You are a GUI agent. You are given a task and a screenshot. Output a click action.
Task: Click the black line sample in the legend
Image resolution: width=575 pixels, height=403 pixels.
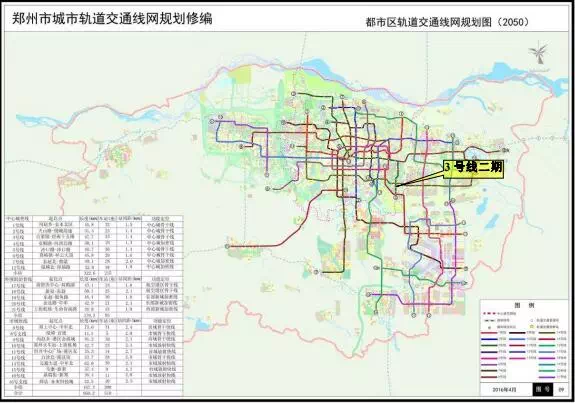coord(517,333)
